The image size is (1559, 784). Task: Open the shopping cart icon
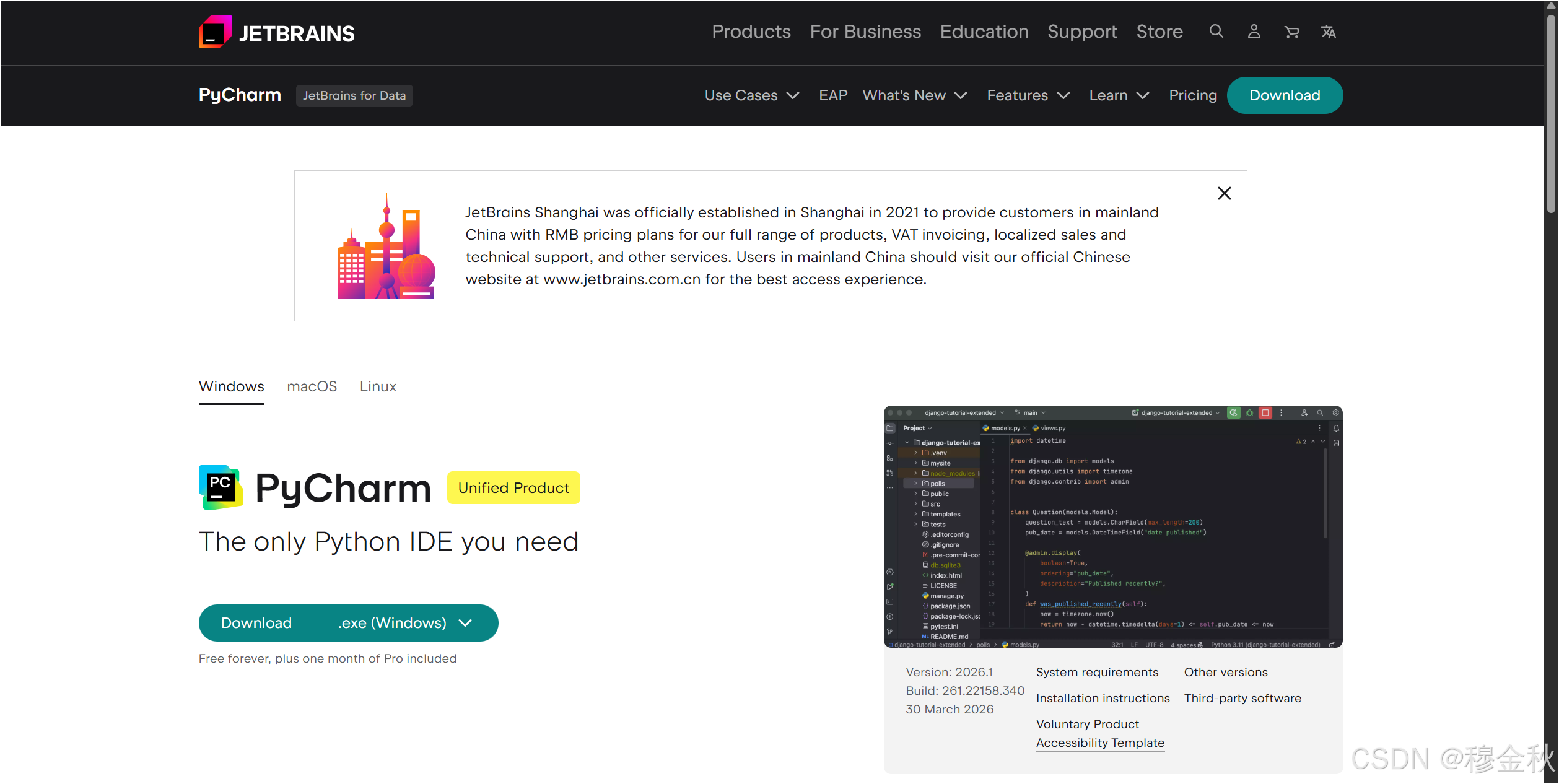tap(1291, 32)
